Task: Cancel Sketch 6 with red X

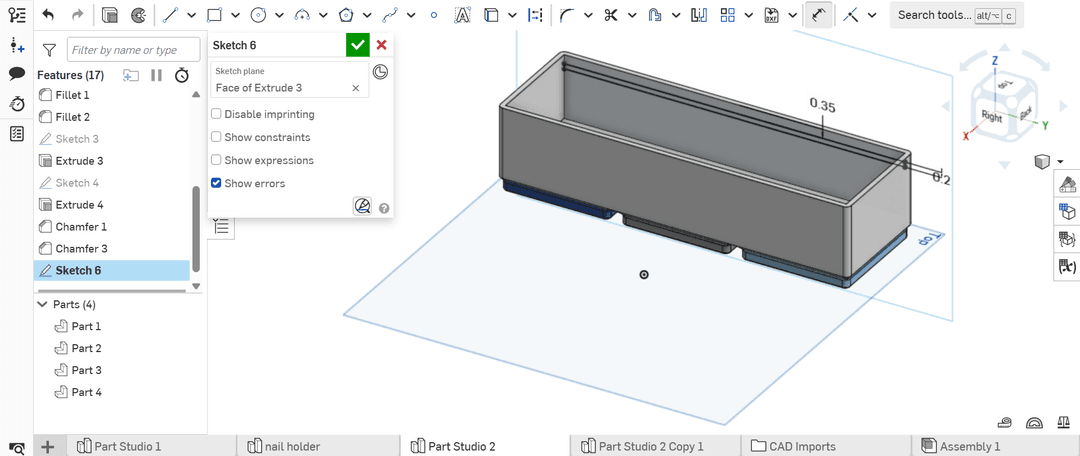Action: (382, 45)
